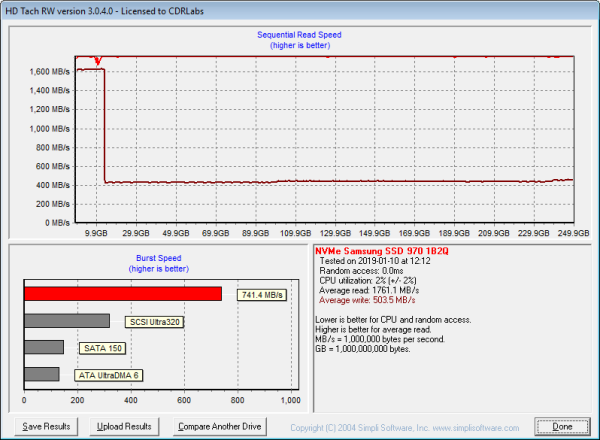This screenshot has height=440, width=600.
Task: Click the 400 MB/s axis label
Action: (53, 185)
